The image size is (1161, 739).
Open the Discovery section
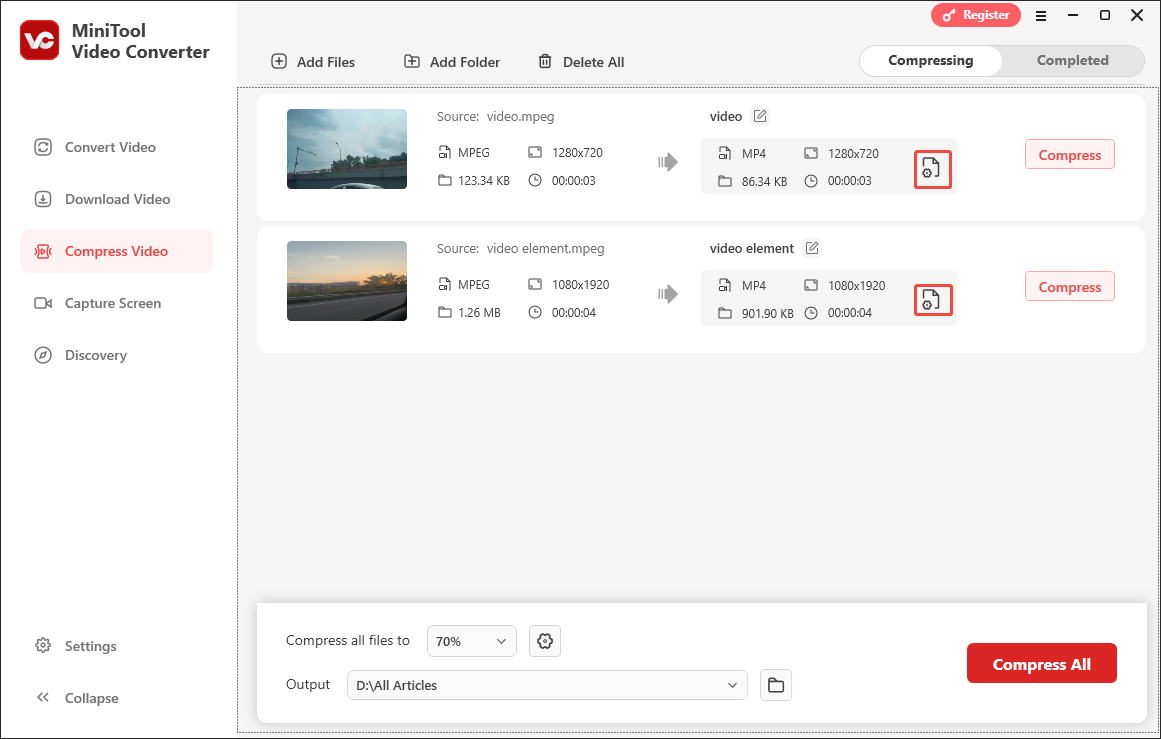click(x=117, y=355)
